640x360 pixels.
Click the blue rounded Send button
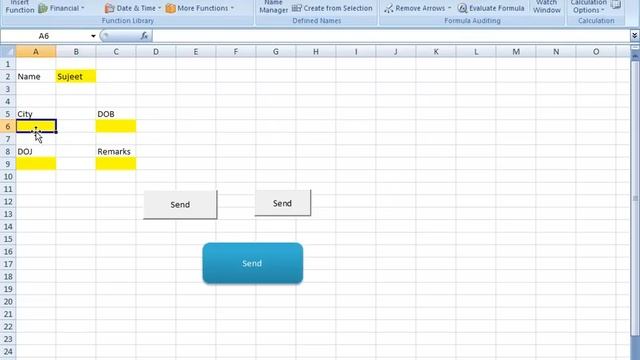coord(253,263)
